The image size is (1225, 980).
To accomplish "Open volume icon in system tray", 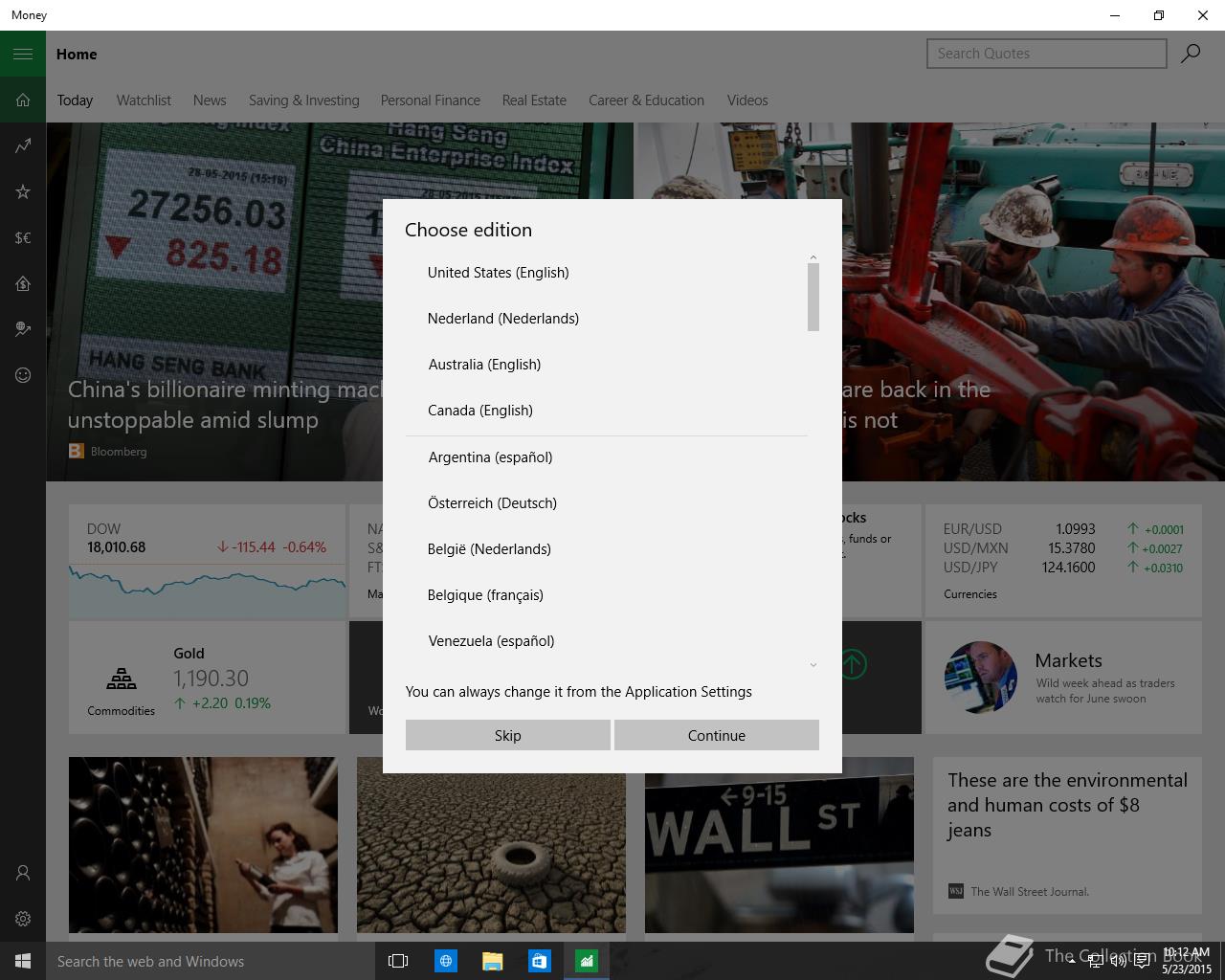I will tap(1118, 961).
